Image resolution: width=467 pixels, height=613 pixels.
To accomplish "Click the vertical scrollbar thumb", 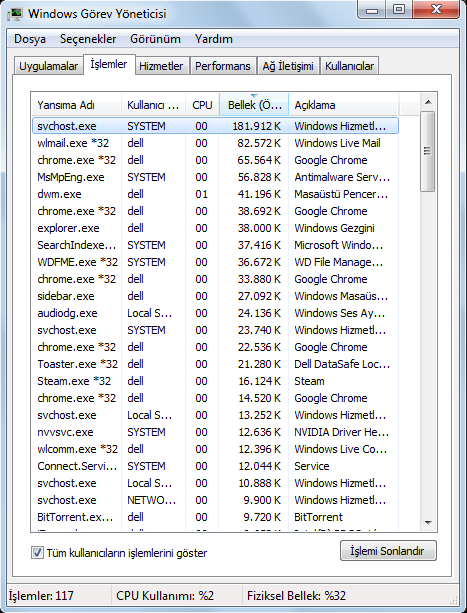I will (x=428, y=151).
